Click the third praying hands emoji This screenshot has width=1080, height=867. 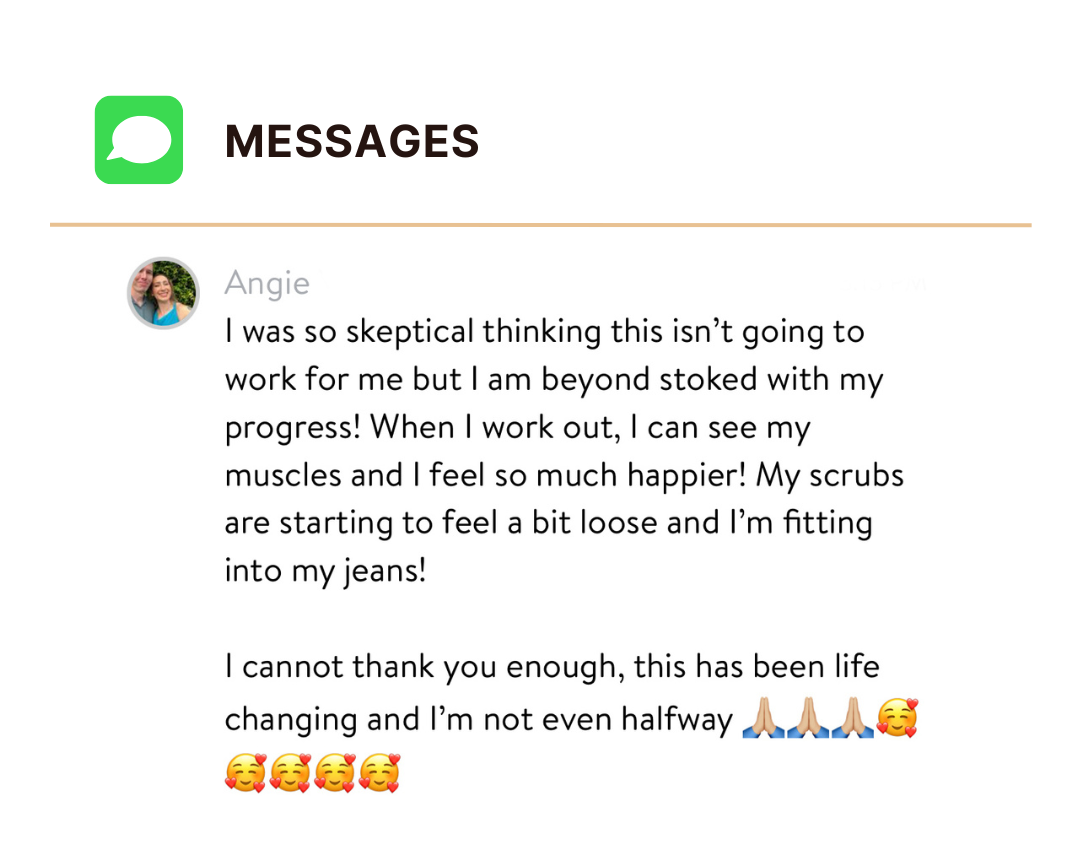tap(851, 719)
